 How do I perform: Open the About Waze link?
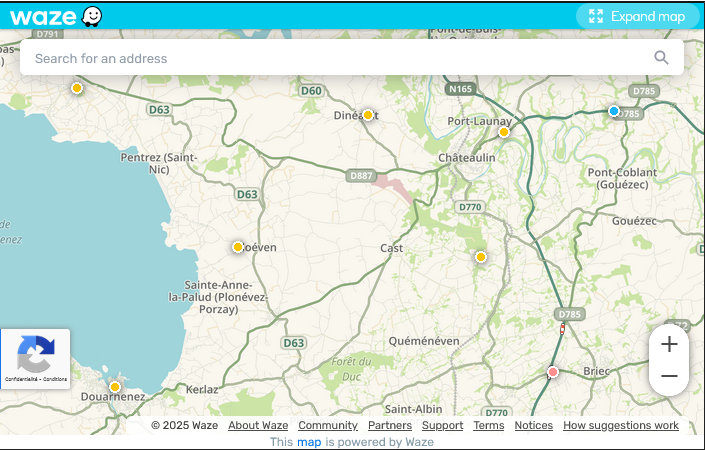(258, 425)
